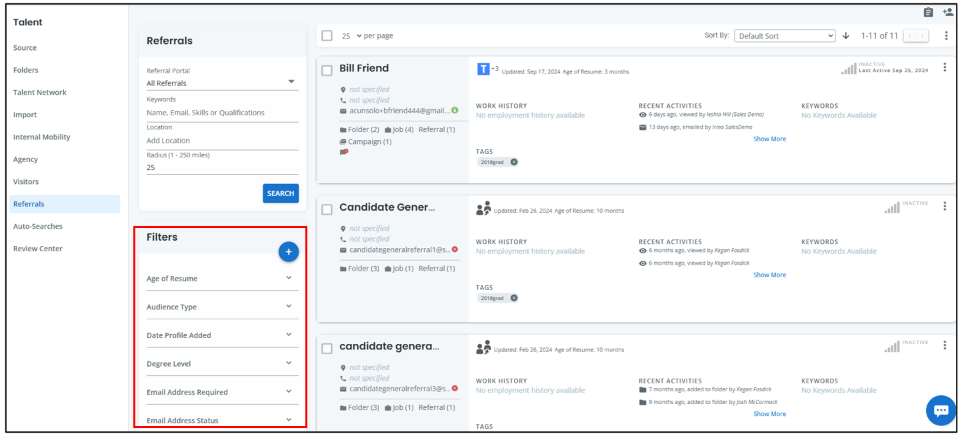Expand Email Address Status filter
The image size is (959, 438).
(223, 420)
